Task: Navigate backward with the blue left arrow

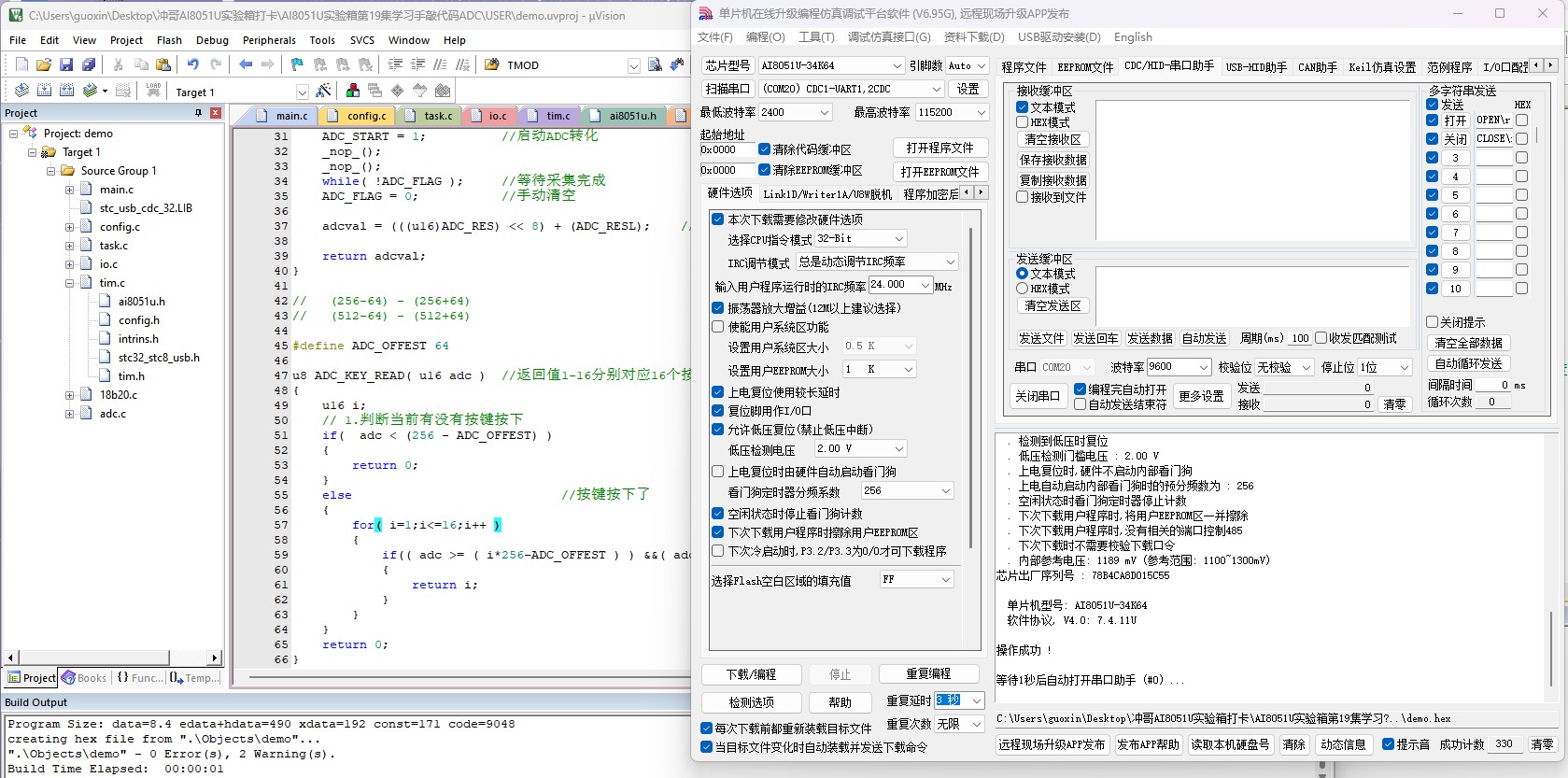Action: point(246,64)
